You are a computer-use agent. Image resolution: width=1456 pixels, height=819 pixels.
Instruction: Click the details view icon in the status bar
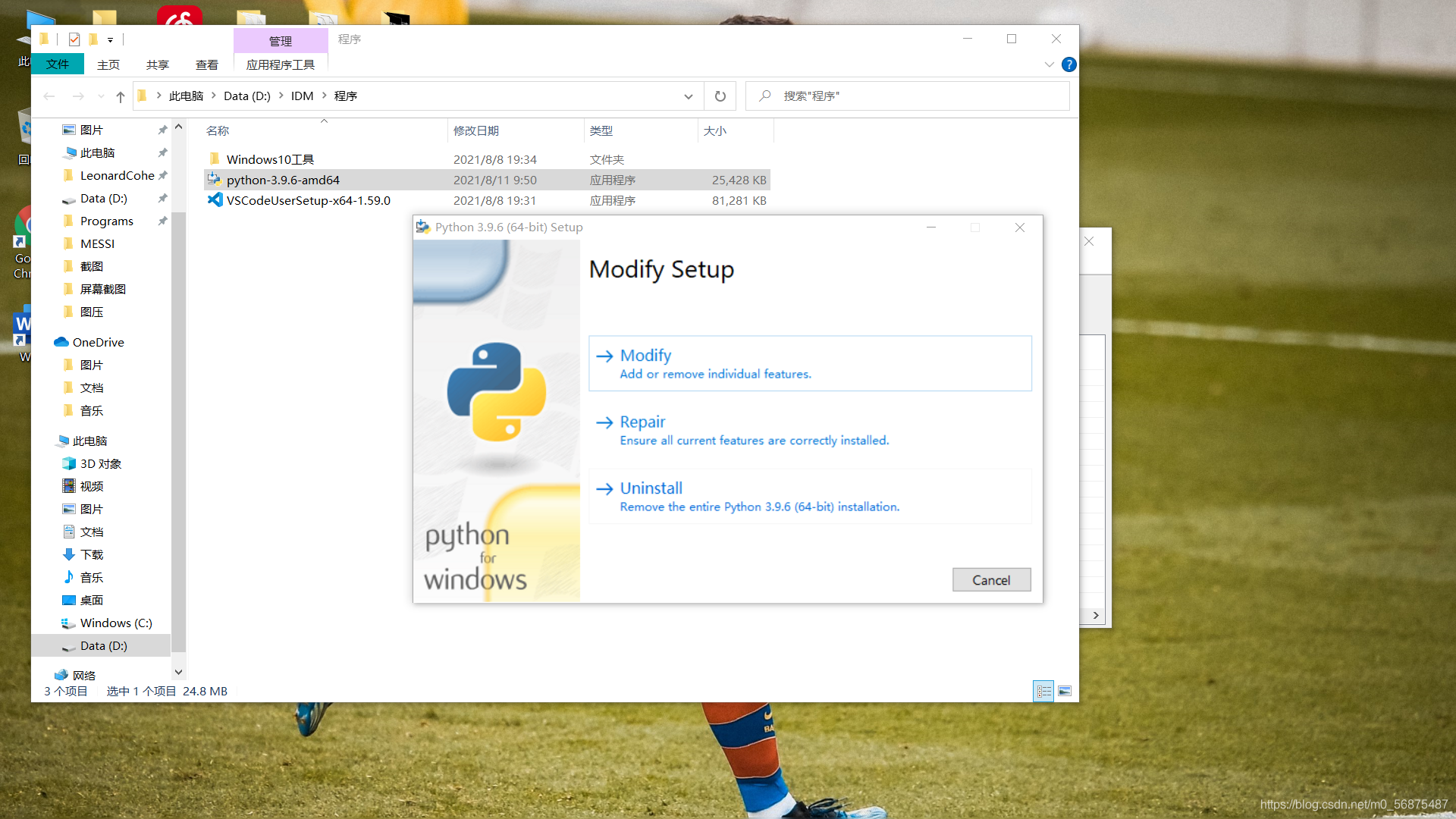coord(1043,691)
